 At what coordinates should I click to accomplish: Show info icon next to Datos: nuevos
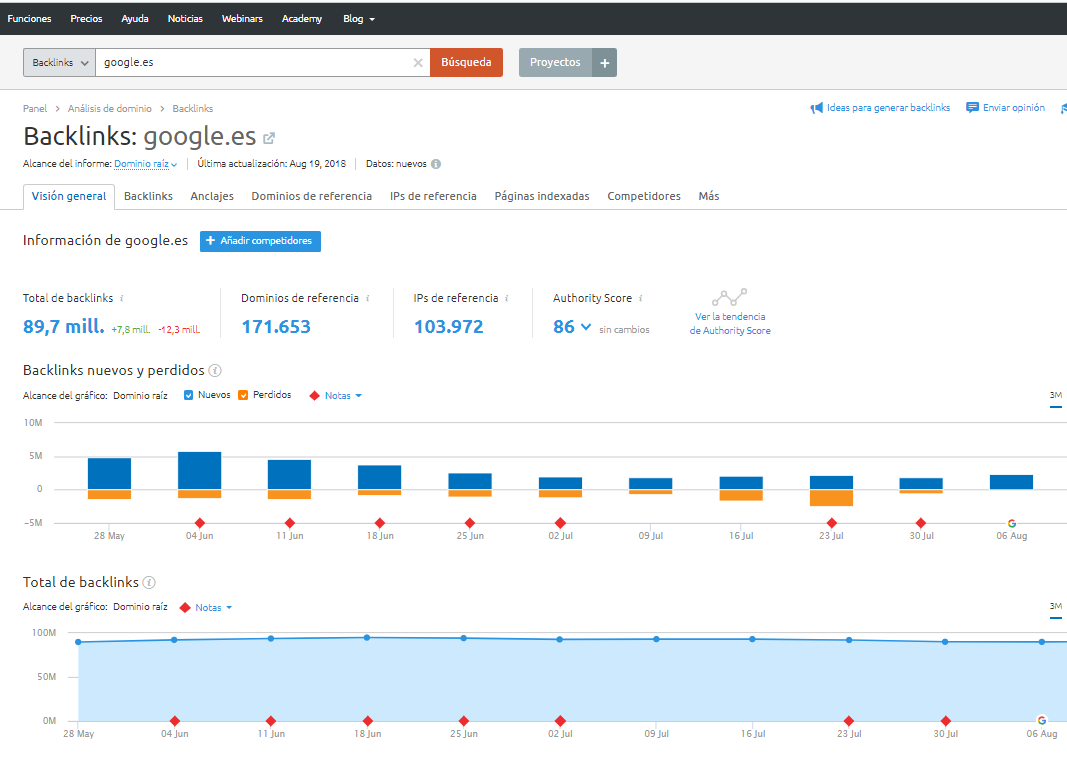point(436,164)
